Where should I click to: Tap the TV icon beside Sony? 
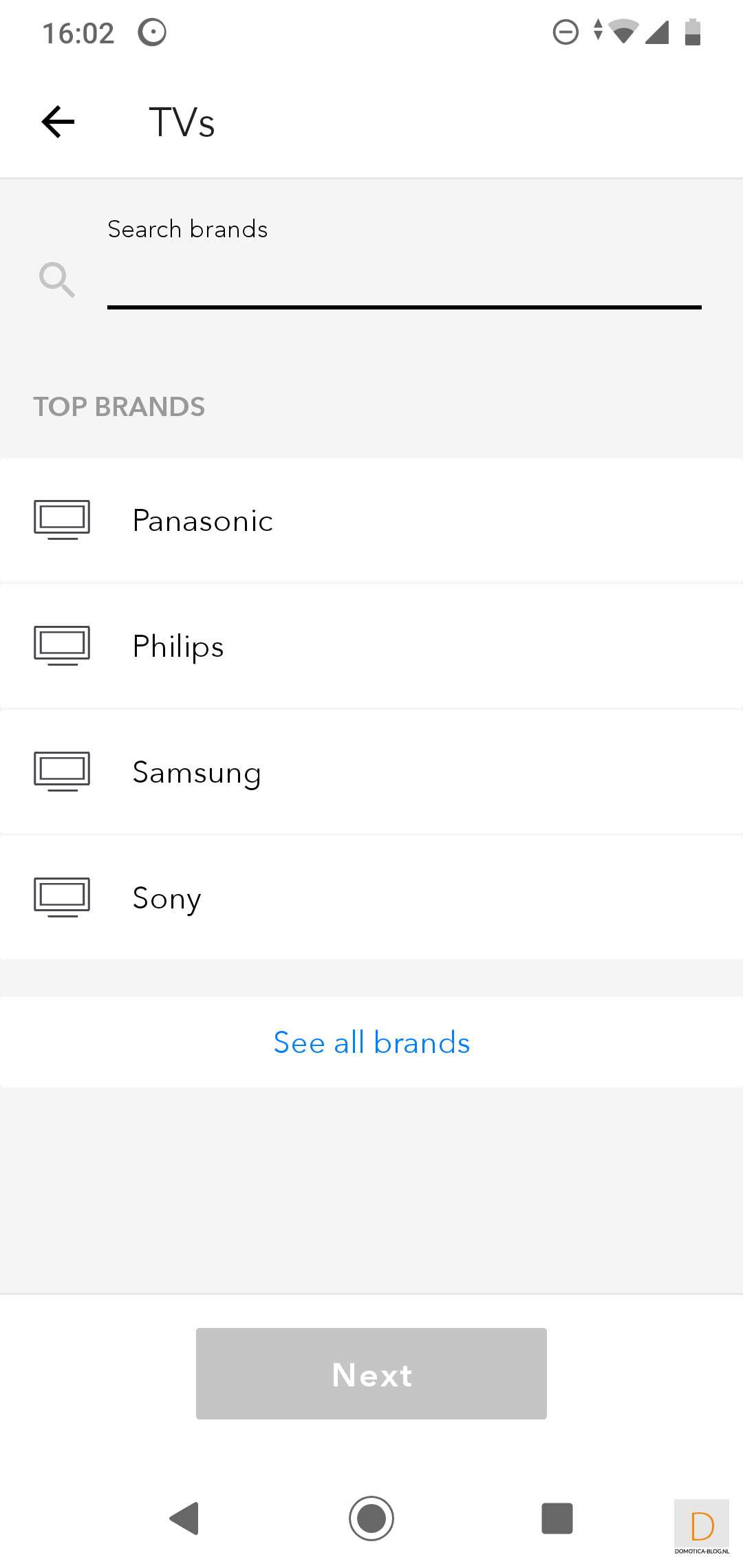62,897
